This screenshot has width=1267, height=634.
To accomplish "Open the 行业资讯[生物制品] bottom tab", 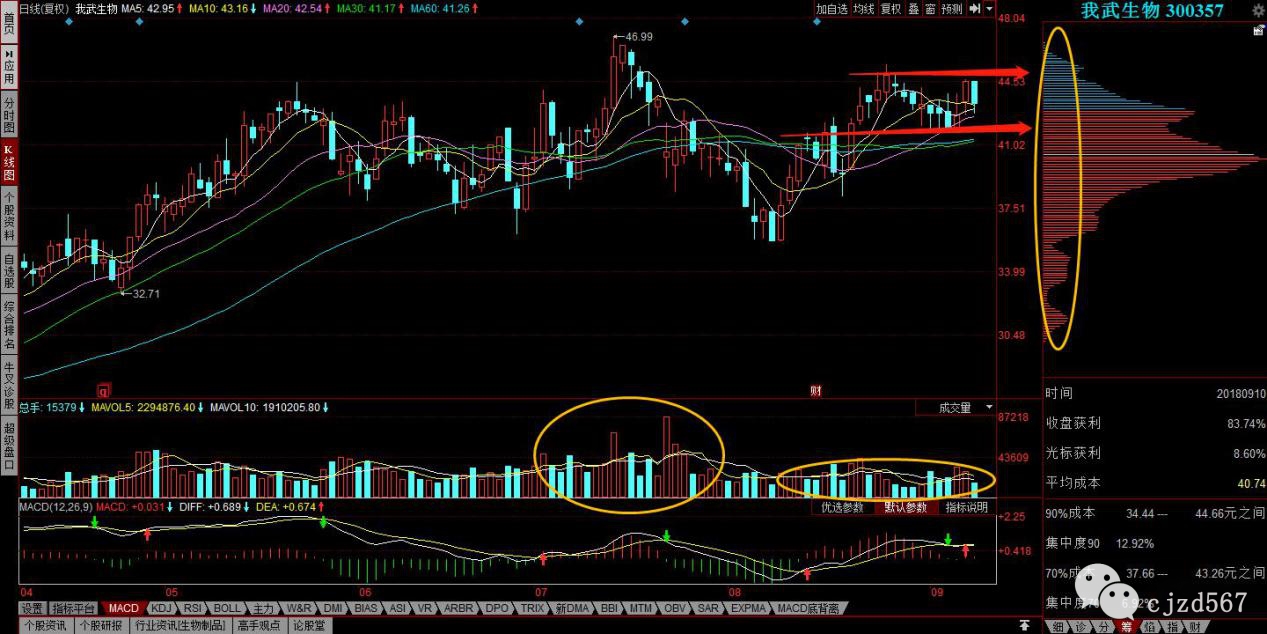I will point(181,626).
